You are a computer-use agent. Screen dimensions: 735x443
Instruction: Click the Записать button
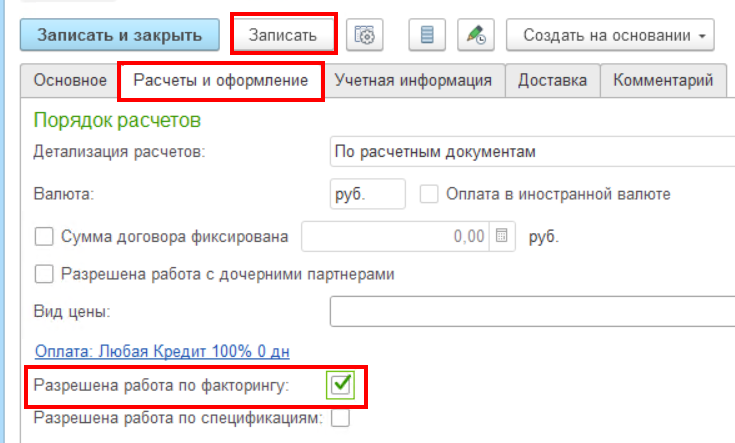coord(283,35)
